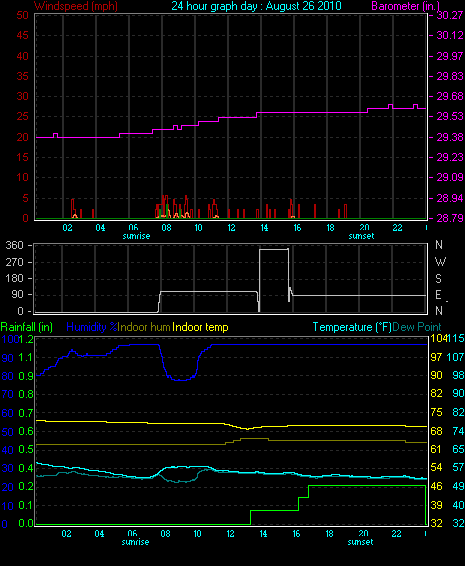Select the 29.97 barometer scale value
Screen dimensions: 465x566
pyautogui.click(x=450, y=56)
